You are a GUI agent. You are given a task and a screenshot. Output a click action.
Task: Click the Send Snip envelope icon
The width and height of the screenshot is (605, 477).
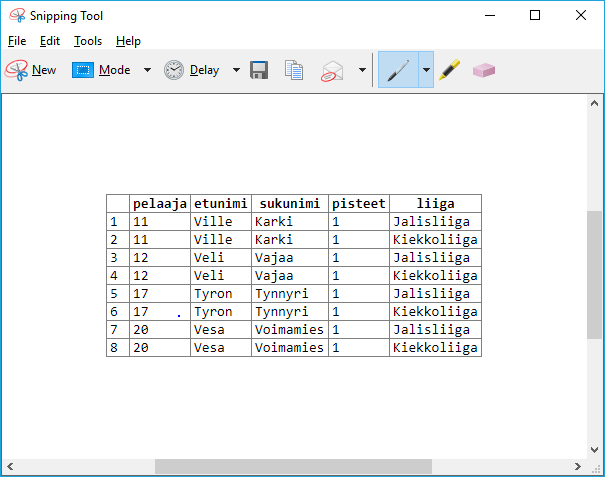[x=332, y=71]
